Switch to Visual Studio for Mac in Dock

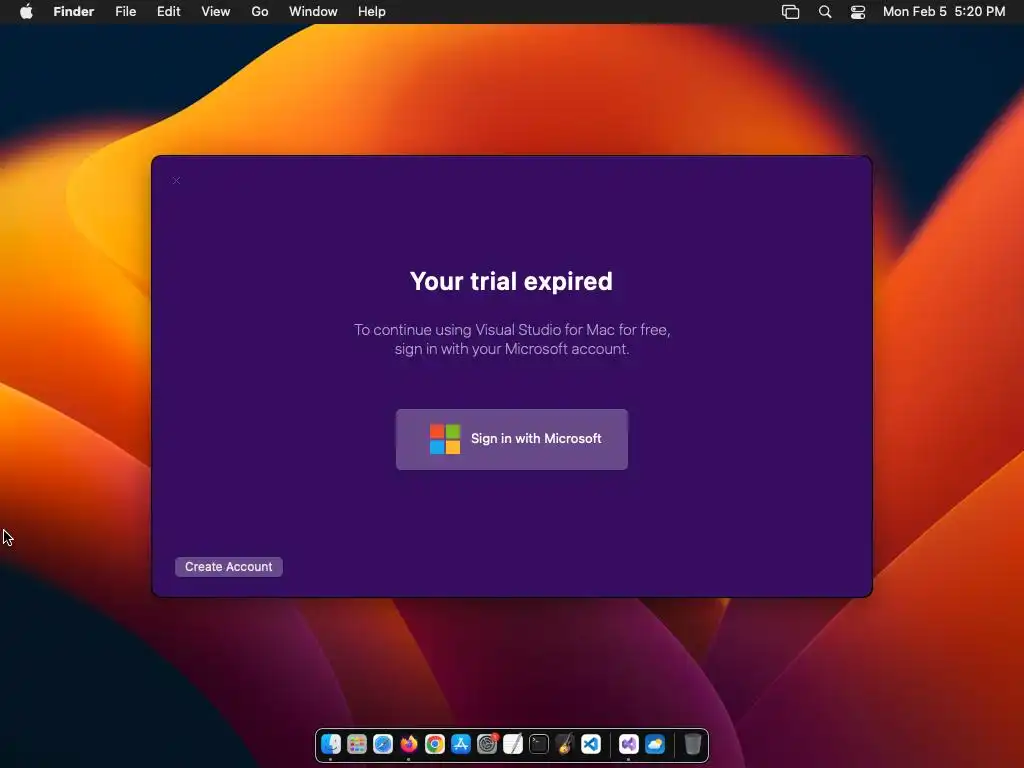(628, 744)
